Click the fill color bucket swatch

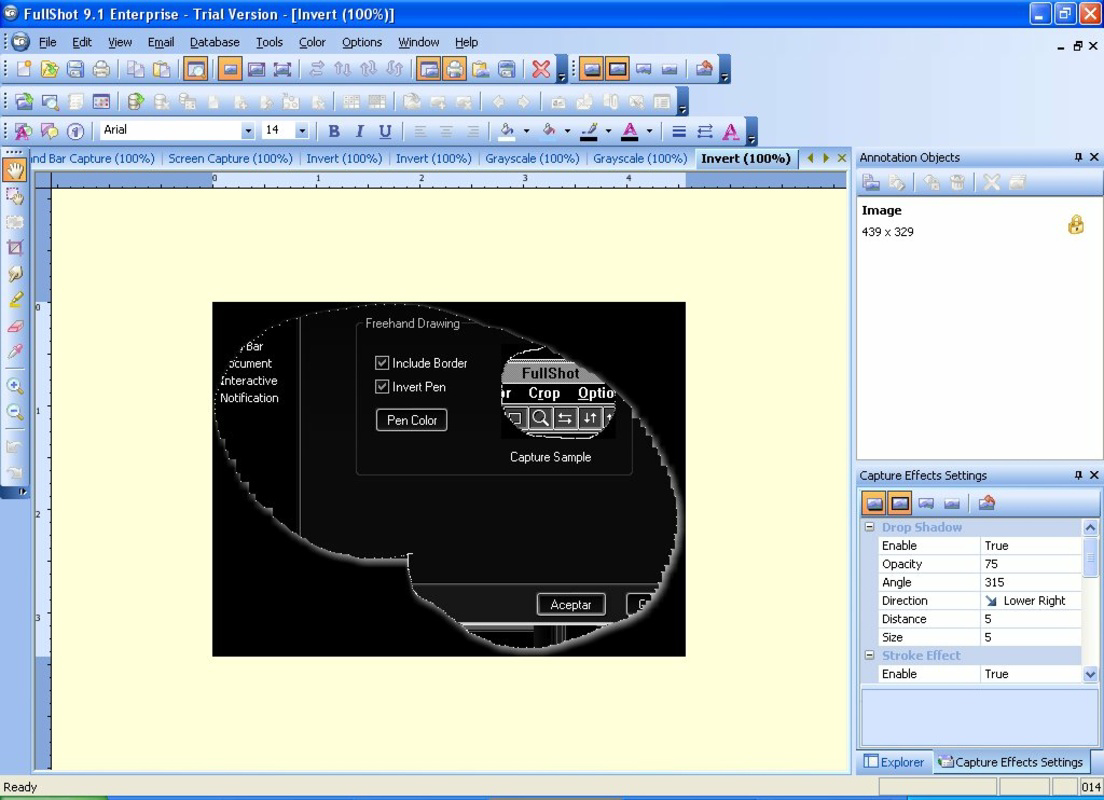coord(507,130)
